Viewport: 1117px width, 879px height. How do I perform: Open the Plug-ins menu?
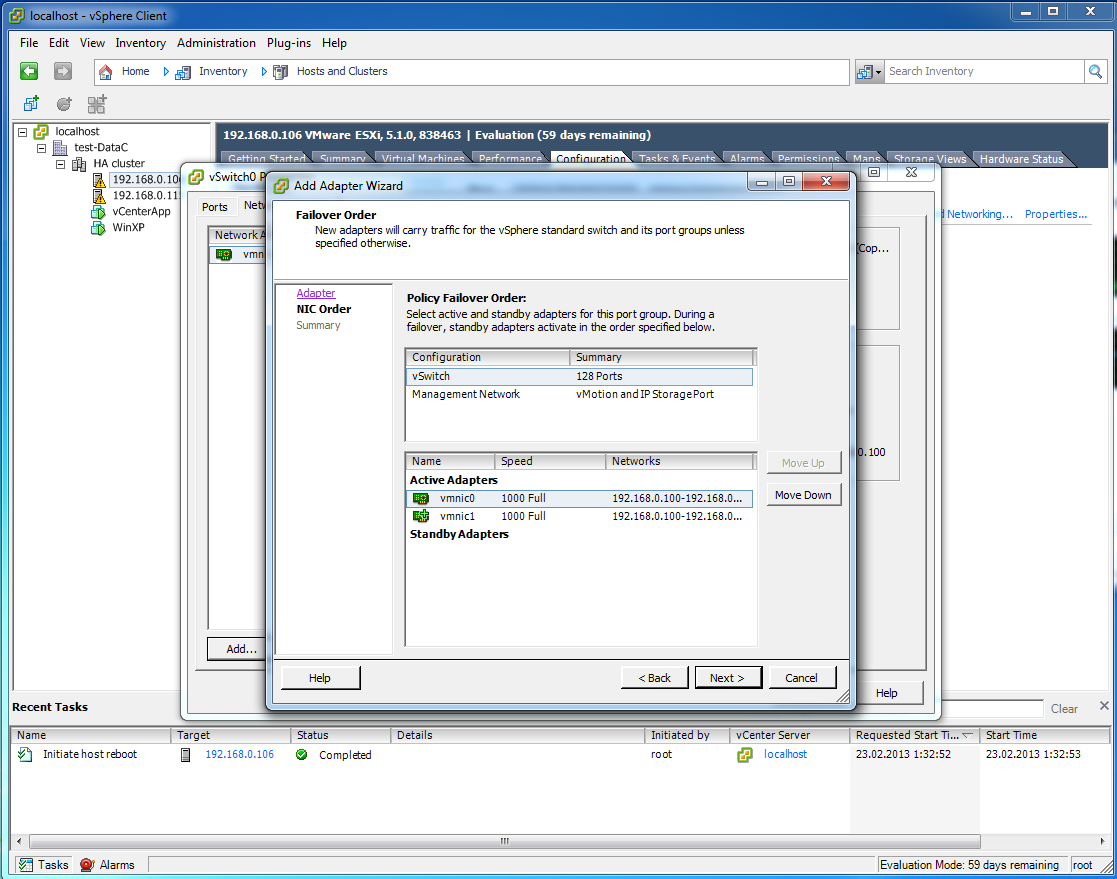point(289,43)
